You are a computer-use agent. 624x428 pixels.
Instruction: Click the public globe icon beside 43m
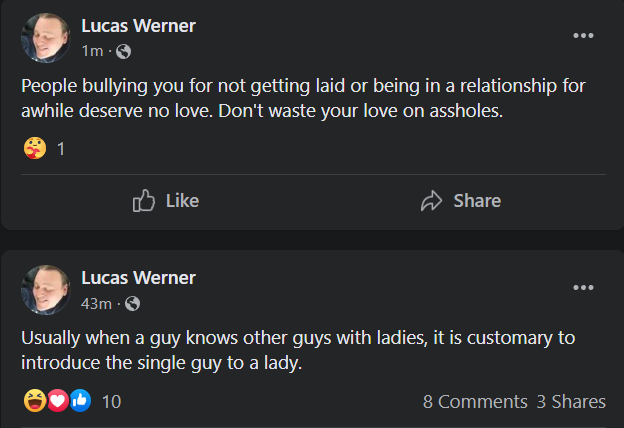(x=133, y=304)
